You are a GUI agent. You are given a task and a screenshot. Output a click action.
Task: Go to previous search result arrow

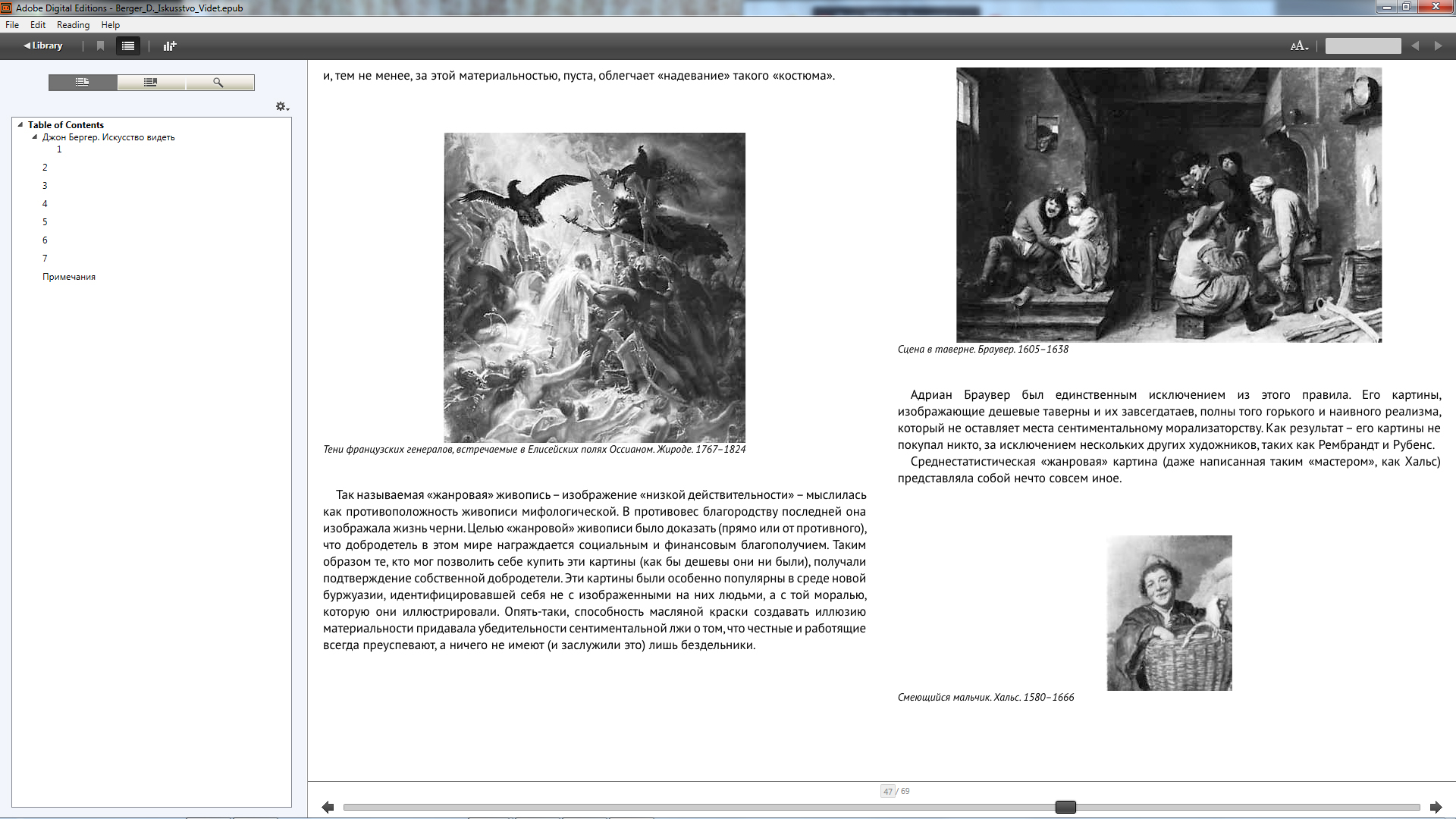pos(1415,45)
